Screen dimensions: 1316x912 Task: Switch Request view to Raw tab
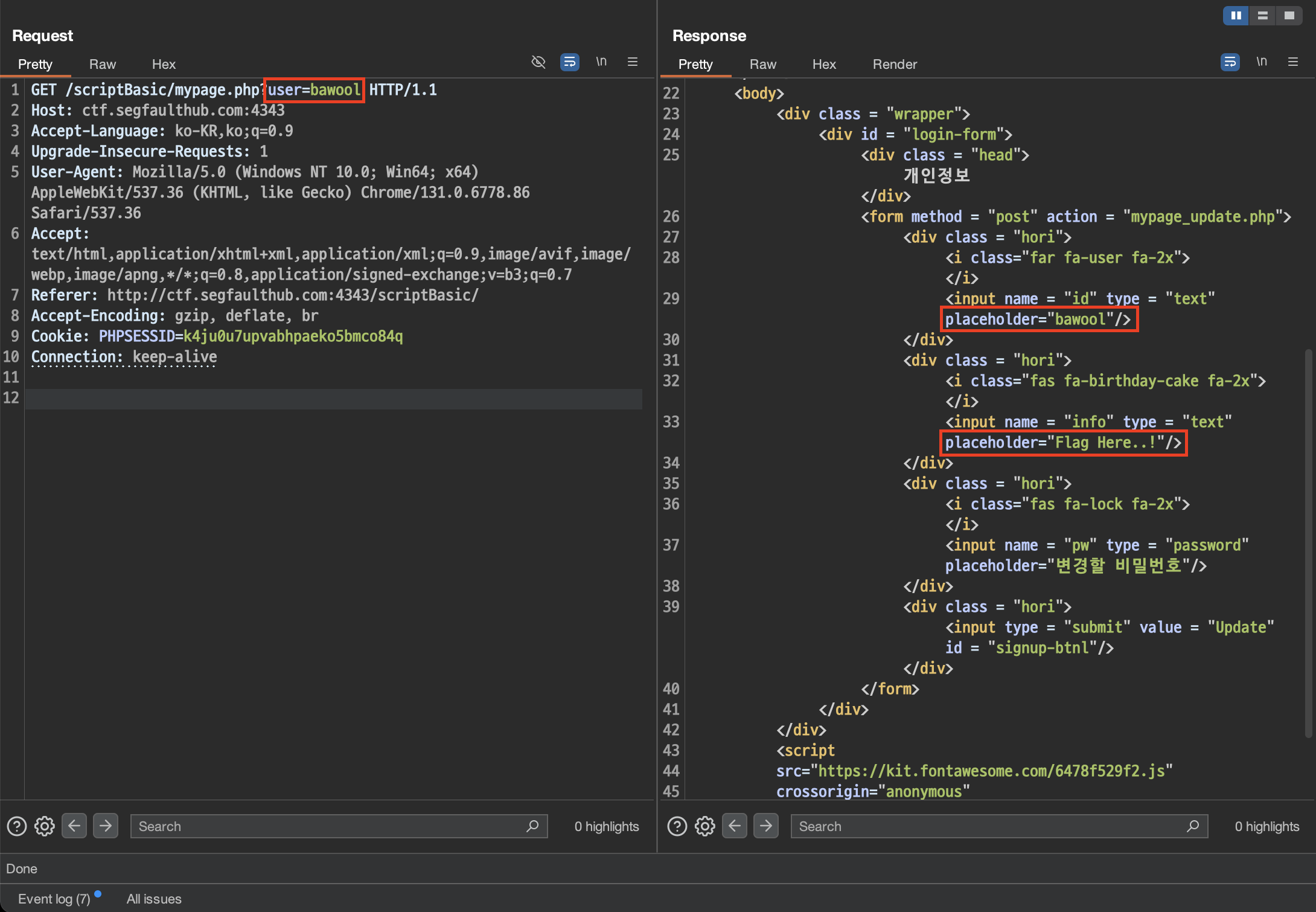(102, 64)
